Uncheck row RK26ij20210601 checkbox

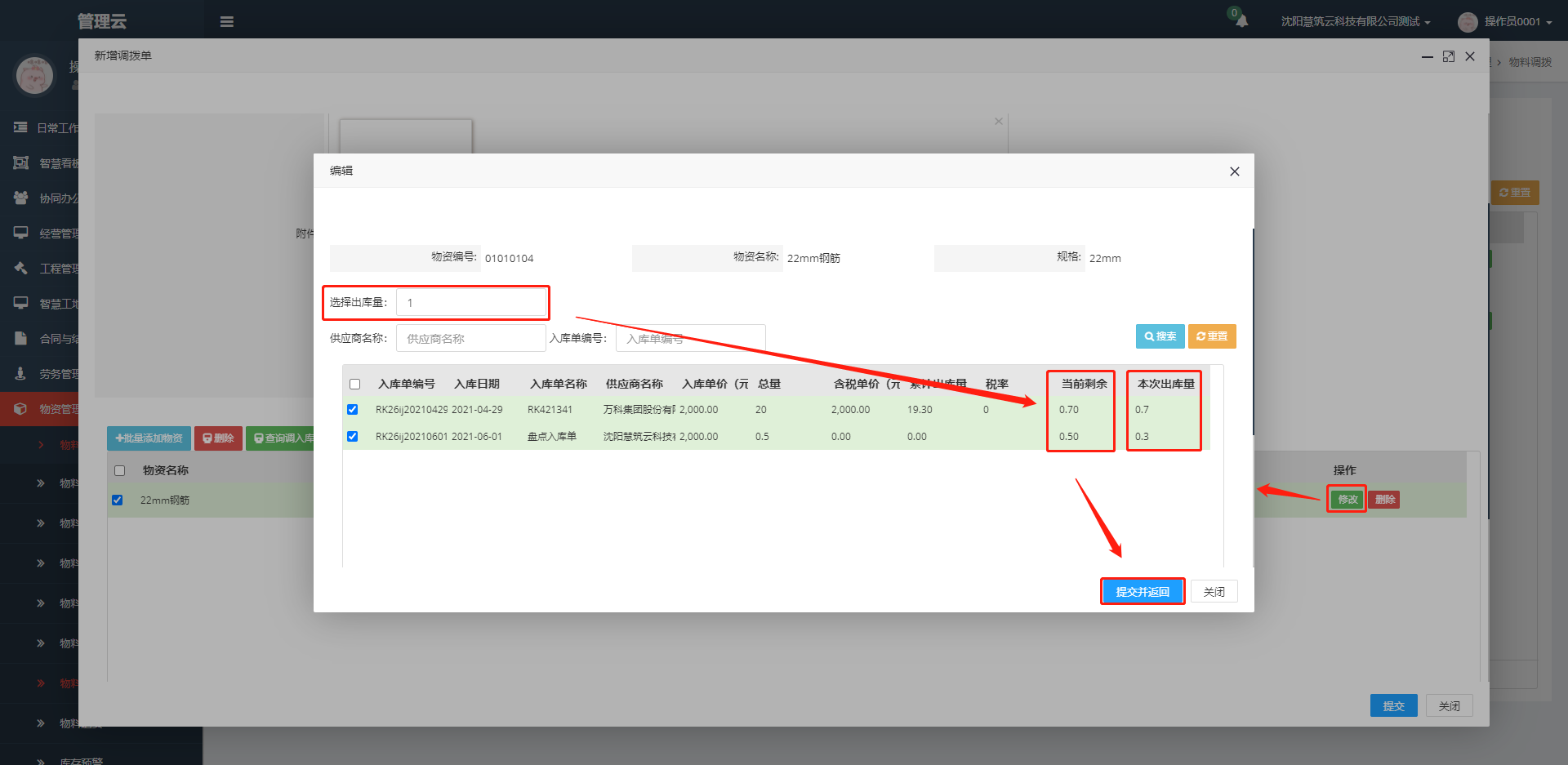pyautogui.click(x=352, y=436)
